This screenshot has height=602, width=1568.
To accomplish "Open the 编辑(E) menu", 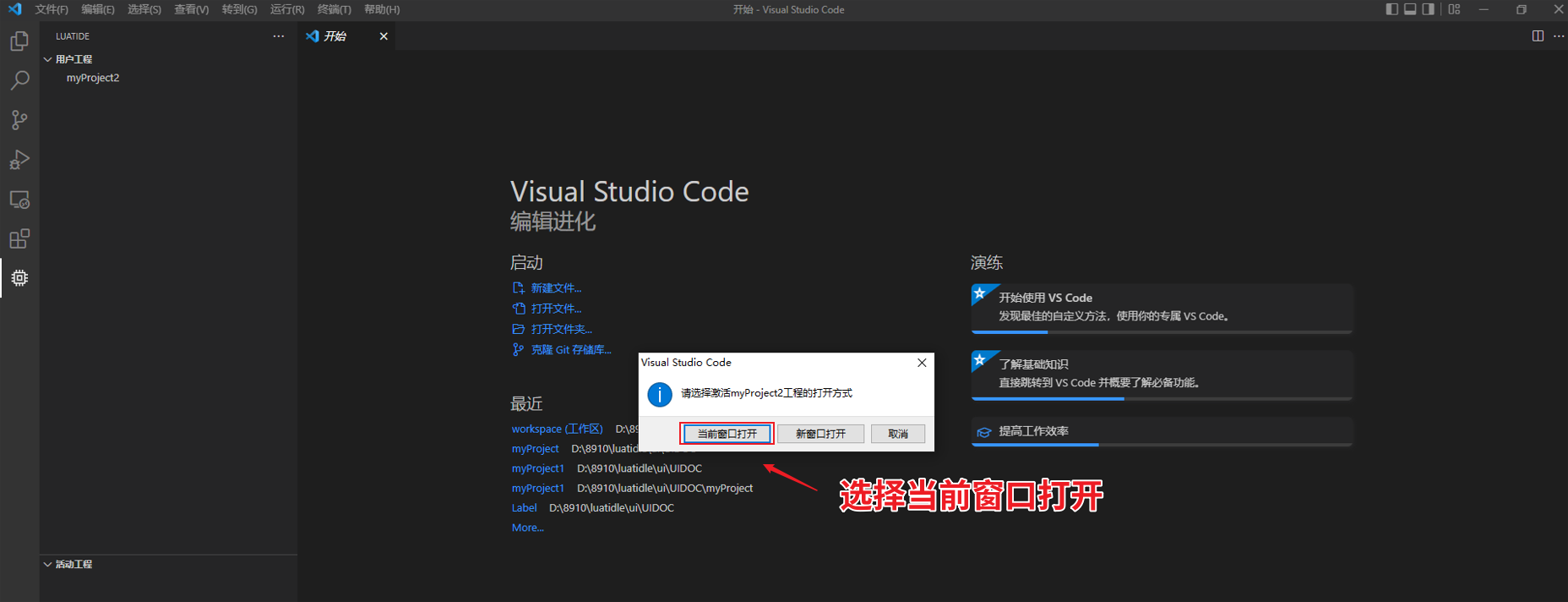I will [x=98, y=9].
